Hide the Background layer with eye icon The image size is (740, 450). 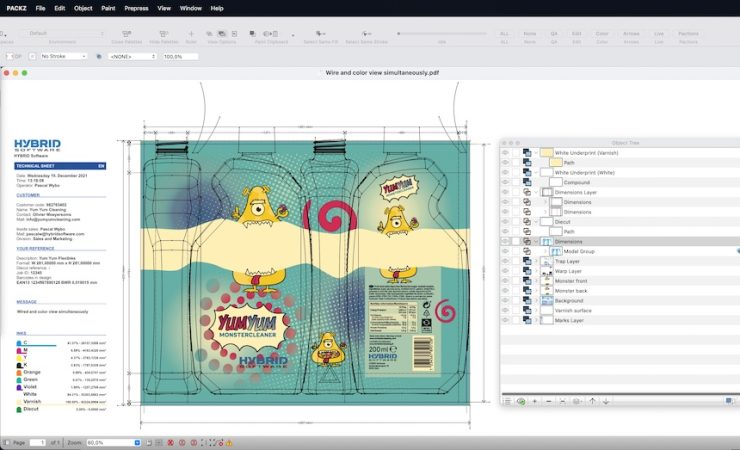point(505,300)
